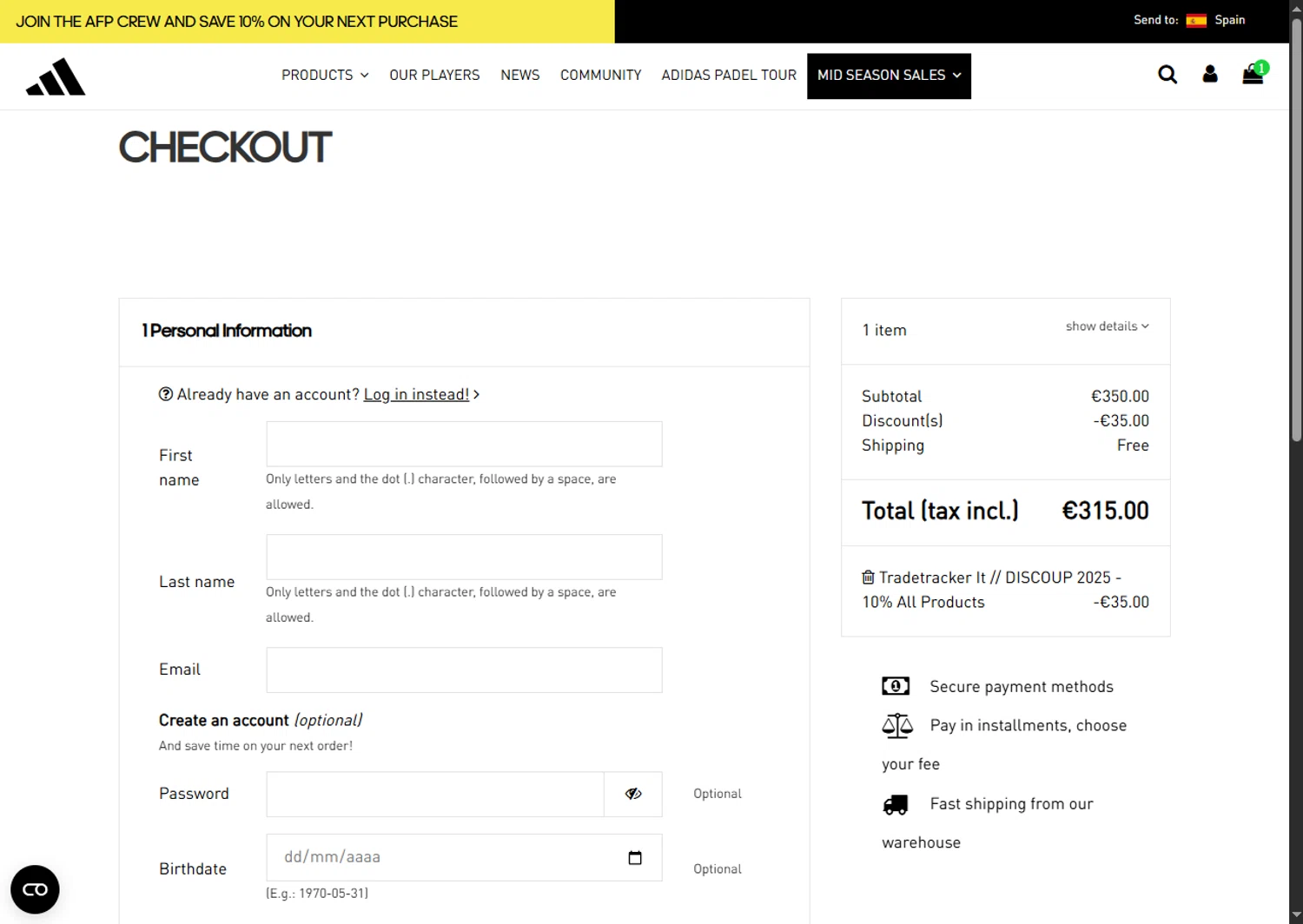Image resolution: width=1303 pixels, height=924 pixels.
Task: Click the fast shipping truck icon
Action: (x=896, y=805)
